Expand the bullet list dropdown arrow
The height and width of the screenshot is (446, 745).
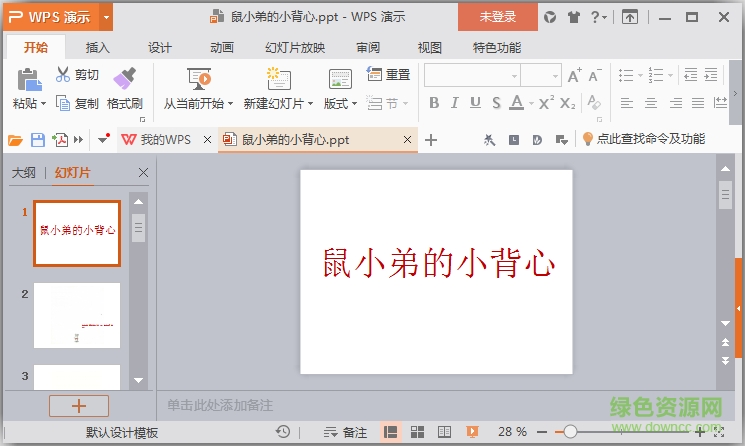tap(640, 76)
